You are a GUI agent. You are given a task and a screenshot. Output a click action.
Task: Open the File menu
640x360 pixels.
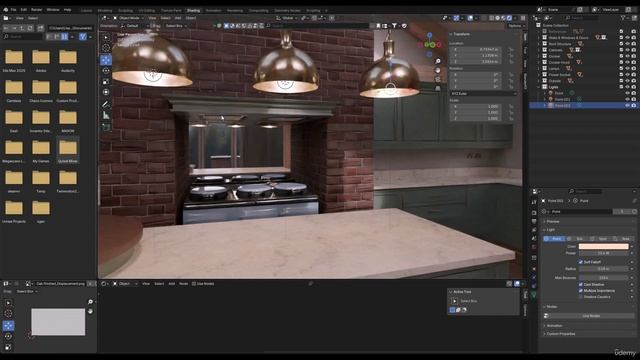pyautogui.click(x=13, y=9)
